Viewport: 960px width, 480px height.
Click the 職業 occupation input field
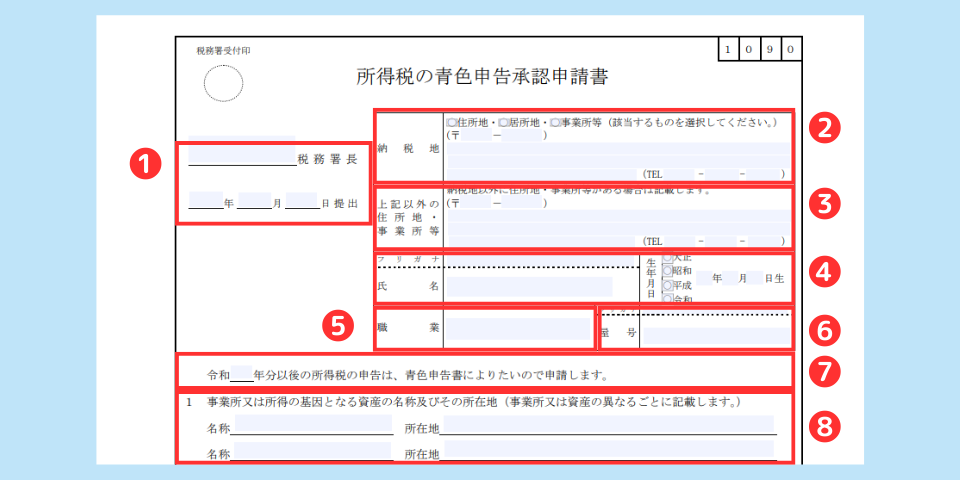tap(517, 329)
